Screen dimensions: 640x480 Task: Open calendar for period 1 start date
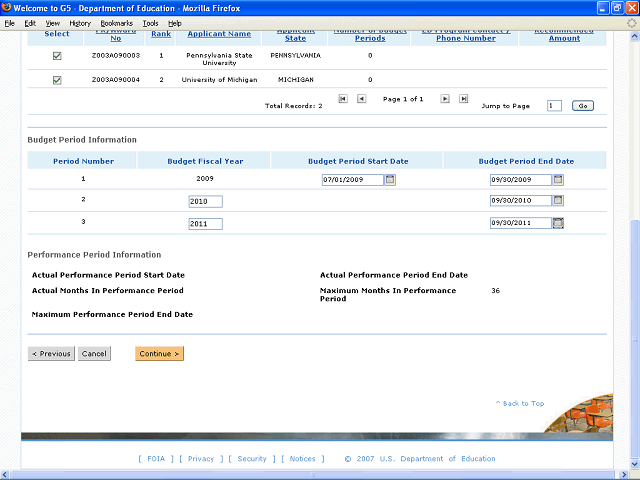coord(391,180)
